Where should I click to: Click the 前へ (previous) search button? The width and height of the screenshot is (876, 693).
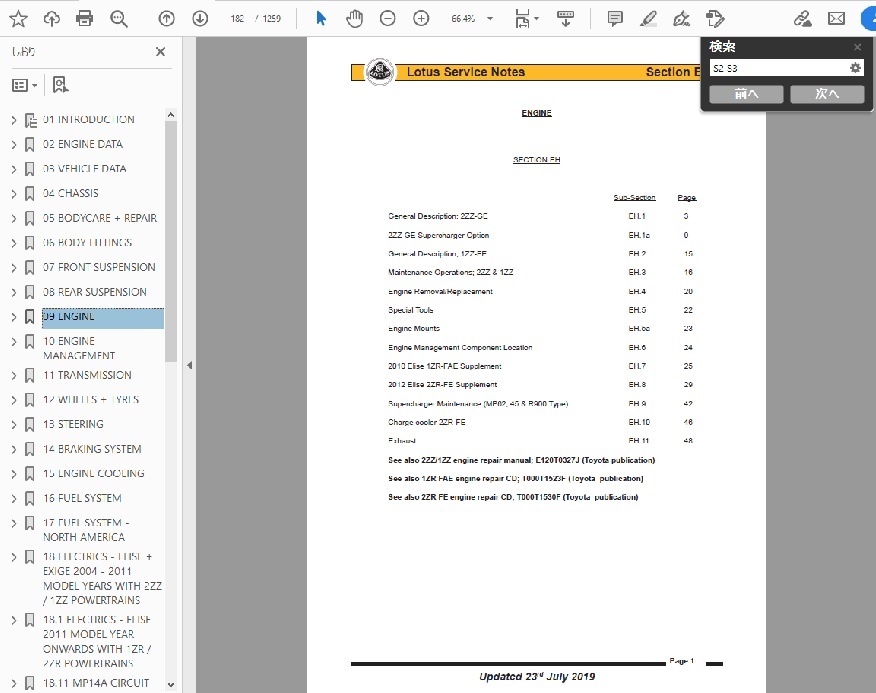746,94
